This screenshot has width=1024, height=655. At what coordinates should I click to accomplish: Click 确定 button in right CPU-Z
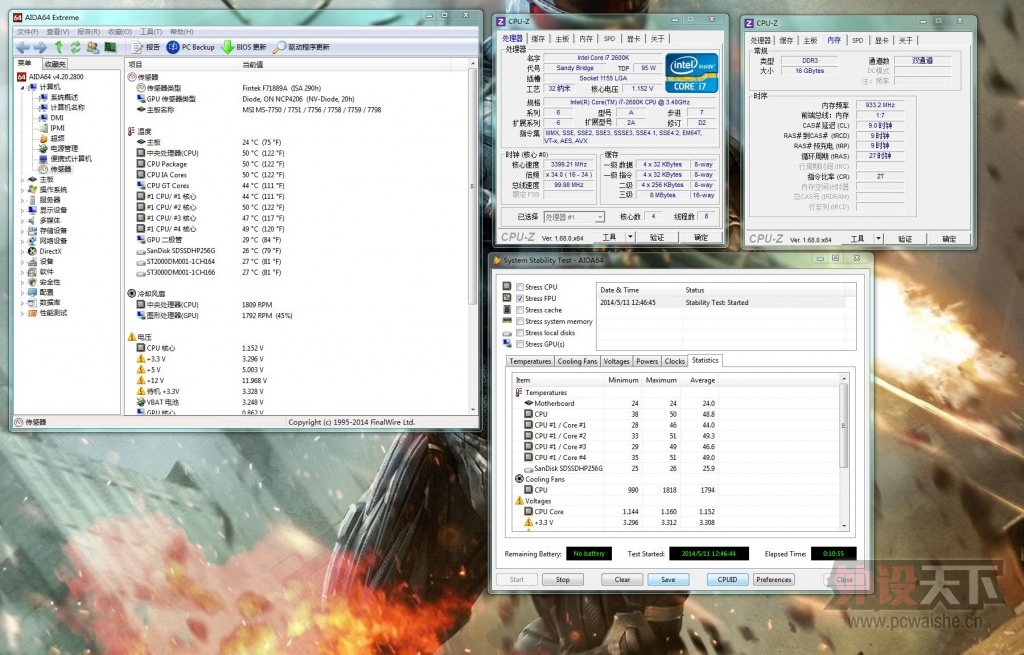point(949,239)
